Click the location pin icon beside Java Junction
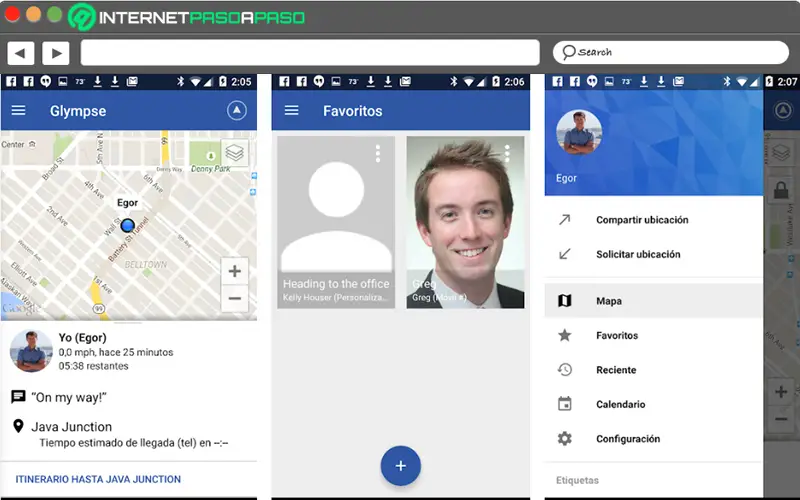Viewport: 800px width, 500px height. (x=18, y=426)
